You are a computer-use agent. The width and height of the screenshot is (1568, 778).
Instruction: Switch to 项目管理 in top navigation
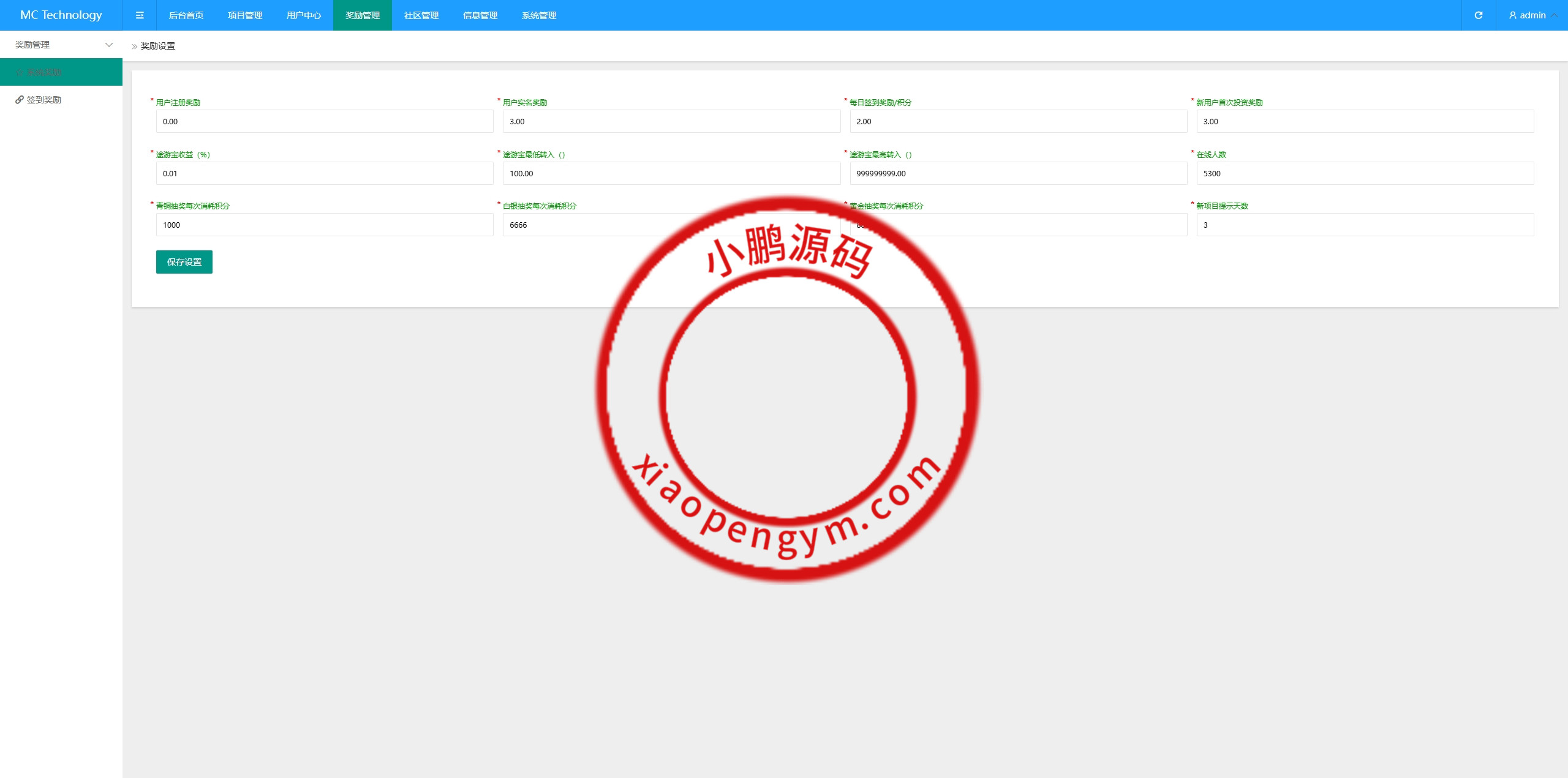tap(245, 15)
